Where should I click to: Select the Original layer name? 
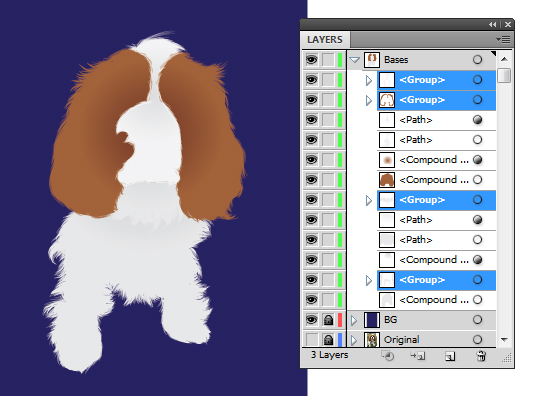[402, 340]
